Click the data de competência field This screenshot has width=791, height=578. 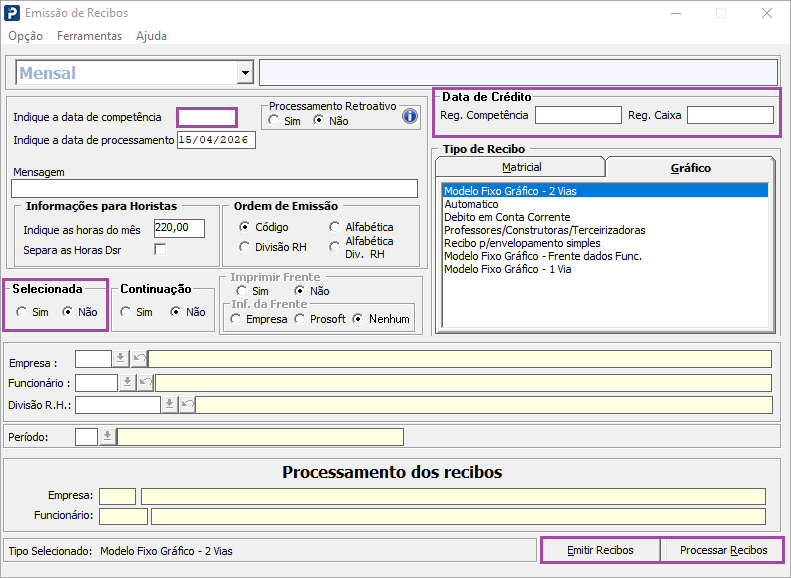point(207,118)
